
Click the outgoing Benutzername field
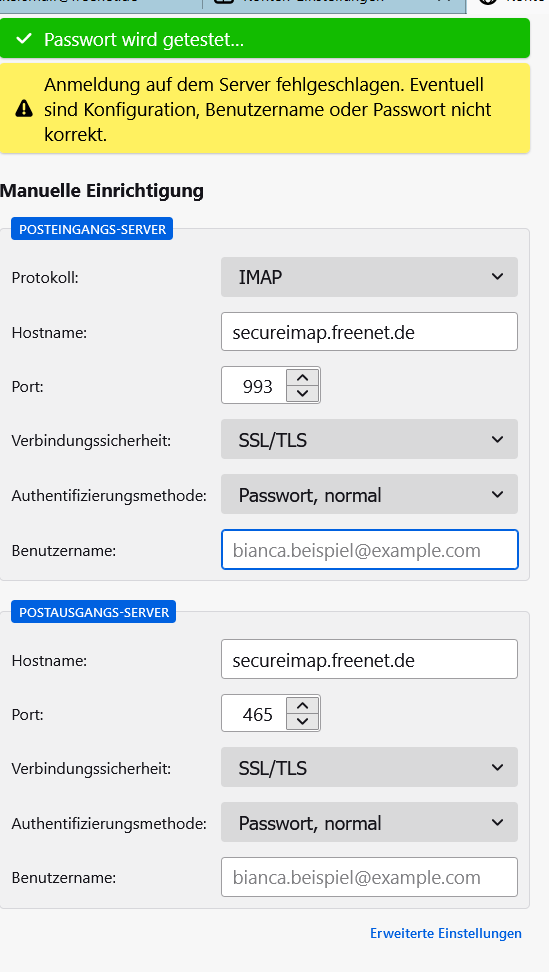pyautogui.click(x=369, y=877)
